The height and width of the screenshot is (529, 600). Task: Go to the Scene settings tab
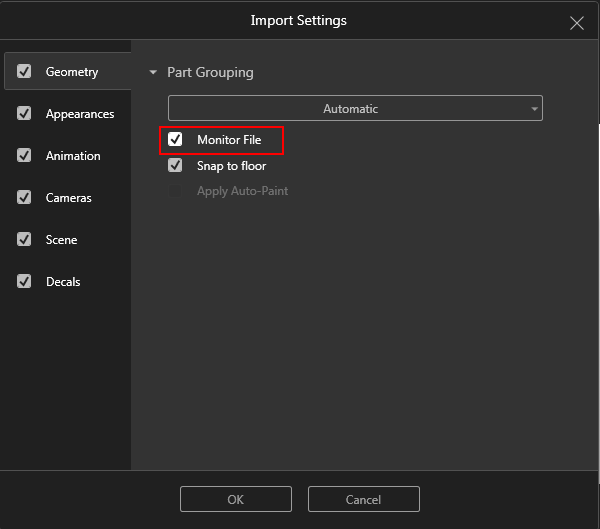point(61,240)
